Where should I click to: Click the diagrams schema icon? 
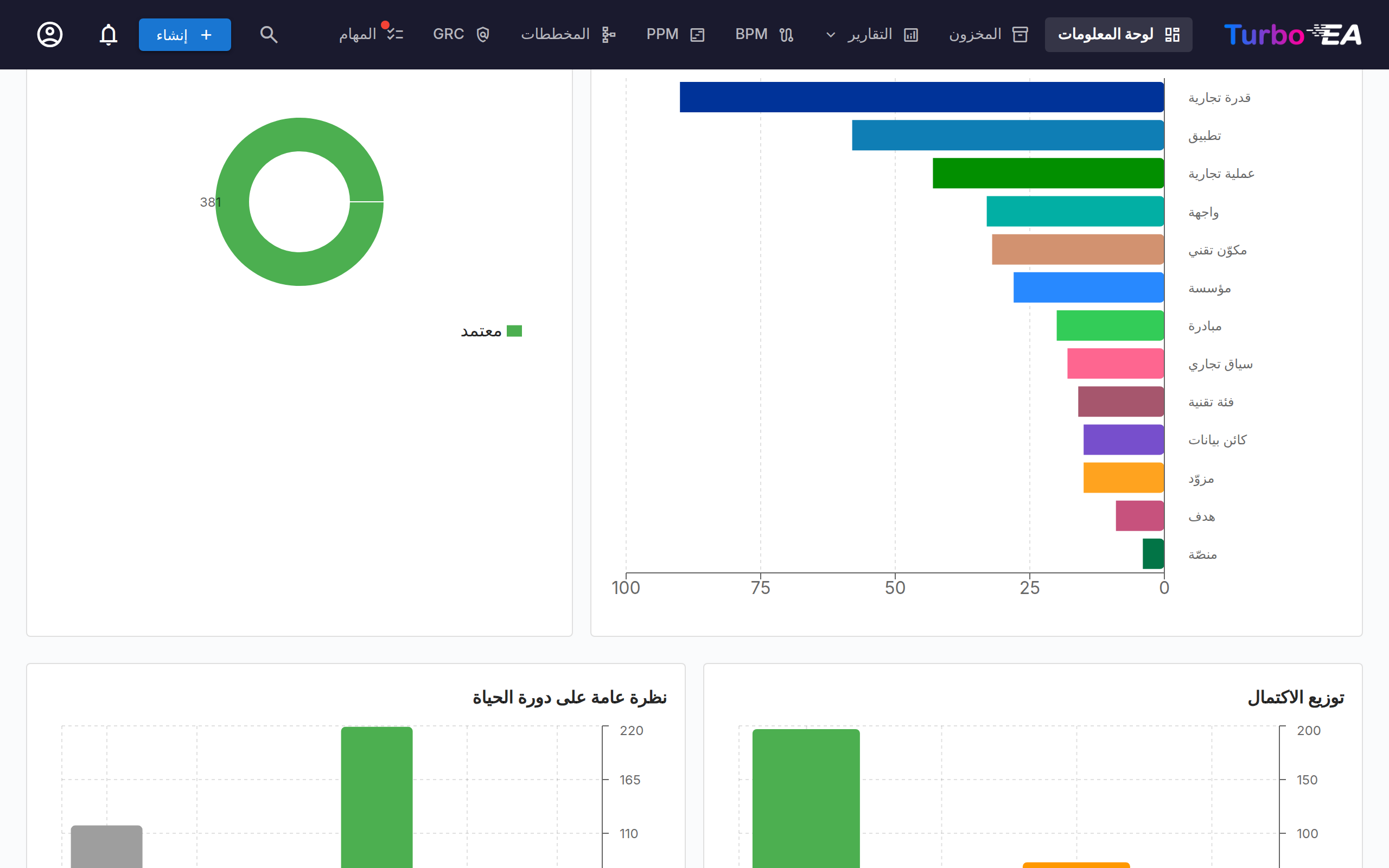(x=608, y=34)
